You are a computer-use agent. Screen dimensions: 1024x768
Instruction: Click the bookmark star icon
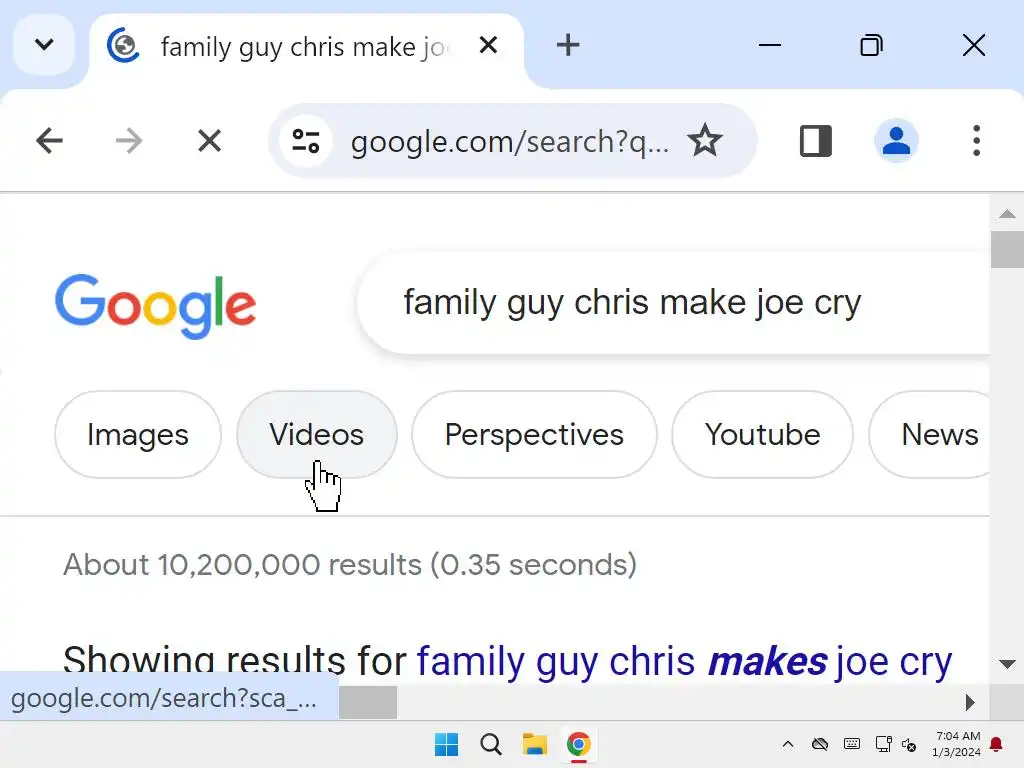[x=705, y=141]
